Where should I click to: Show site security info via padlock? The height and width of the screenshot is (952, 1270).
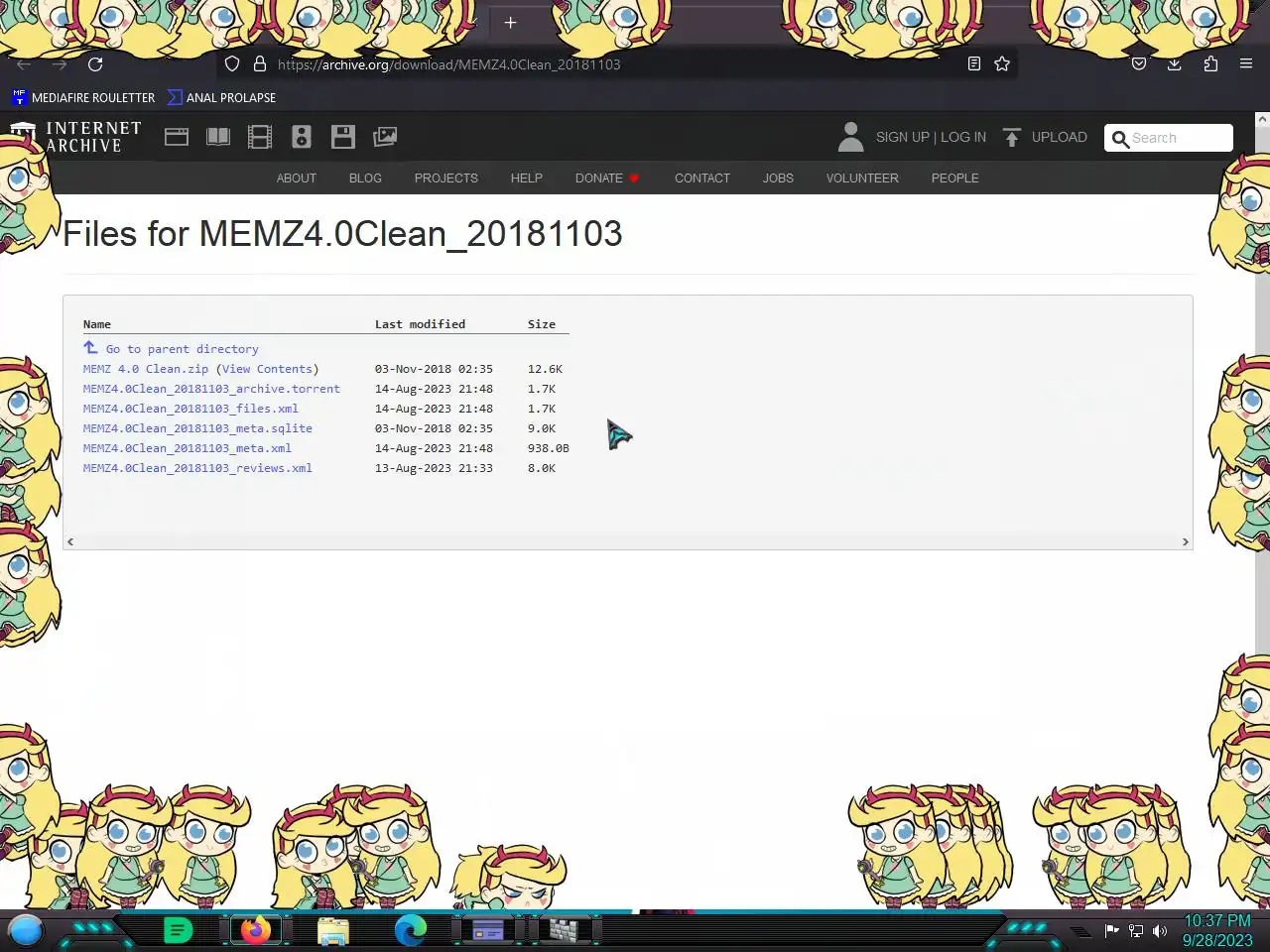tap(260, 64)
